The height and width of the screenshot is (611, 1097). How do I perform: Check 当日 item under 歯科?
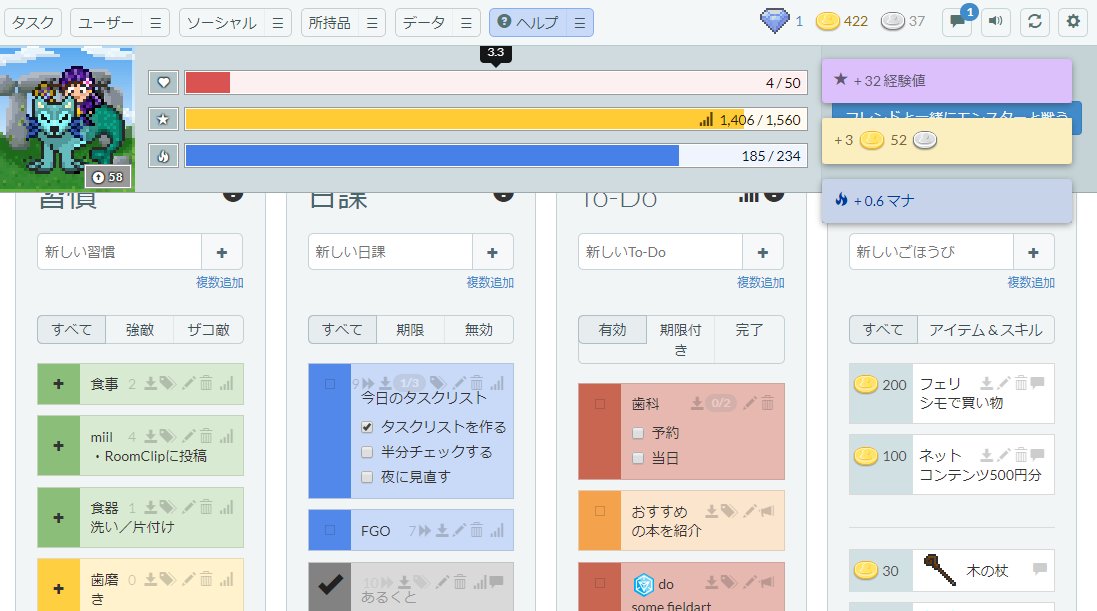(x=637, y=458)
